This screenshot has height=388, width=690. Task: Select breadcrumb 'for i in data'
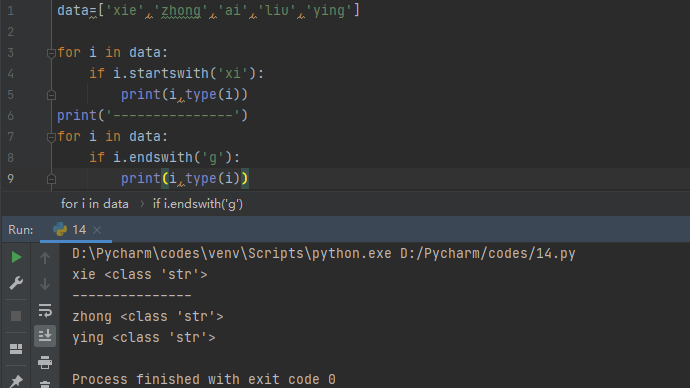coord(95,204)
